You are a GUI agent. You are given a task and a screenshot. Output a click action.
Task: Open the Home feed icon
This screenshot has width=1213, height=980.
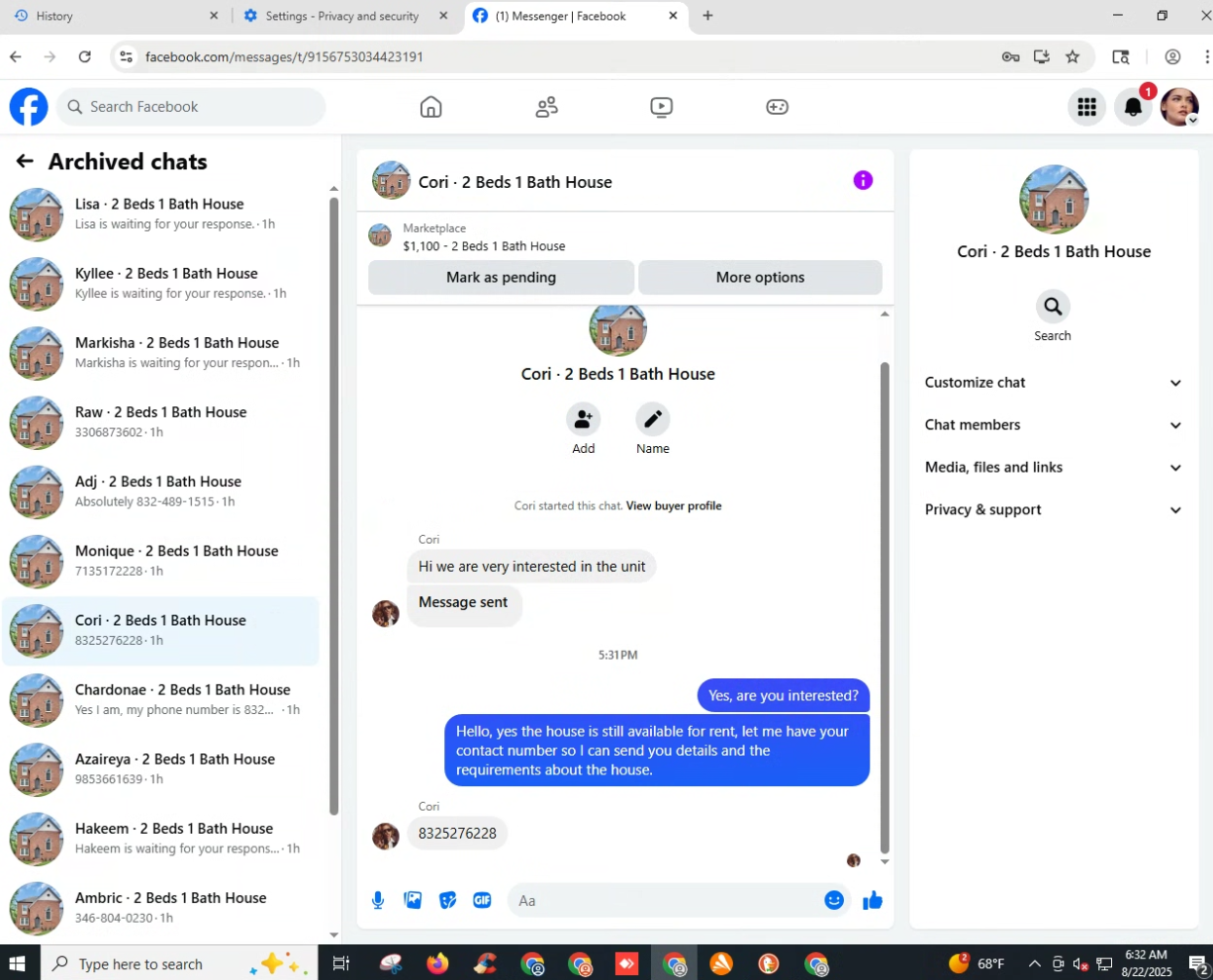(430, 107)
